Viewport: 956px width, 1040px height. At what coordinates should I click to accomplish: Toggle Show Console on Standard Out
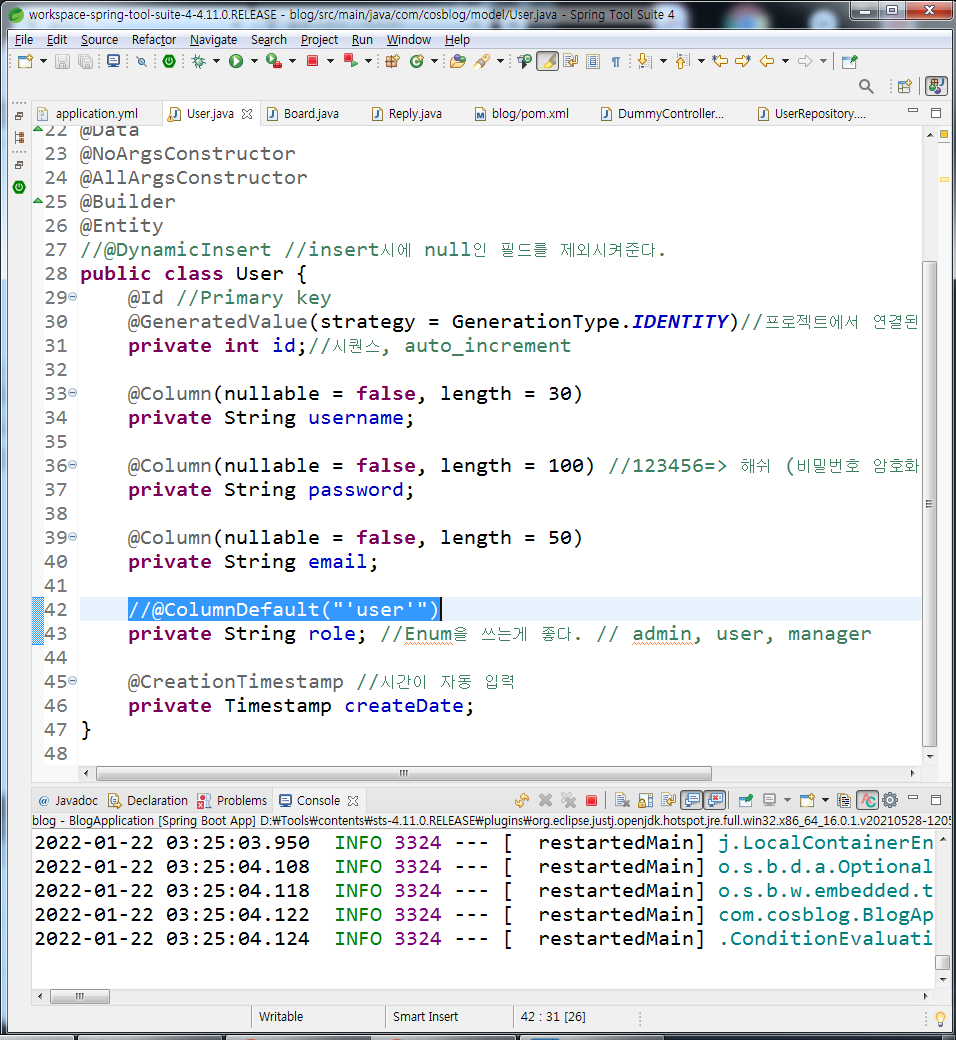click(692, 801)
